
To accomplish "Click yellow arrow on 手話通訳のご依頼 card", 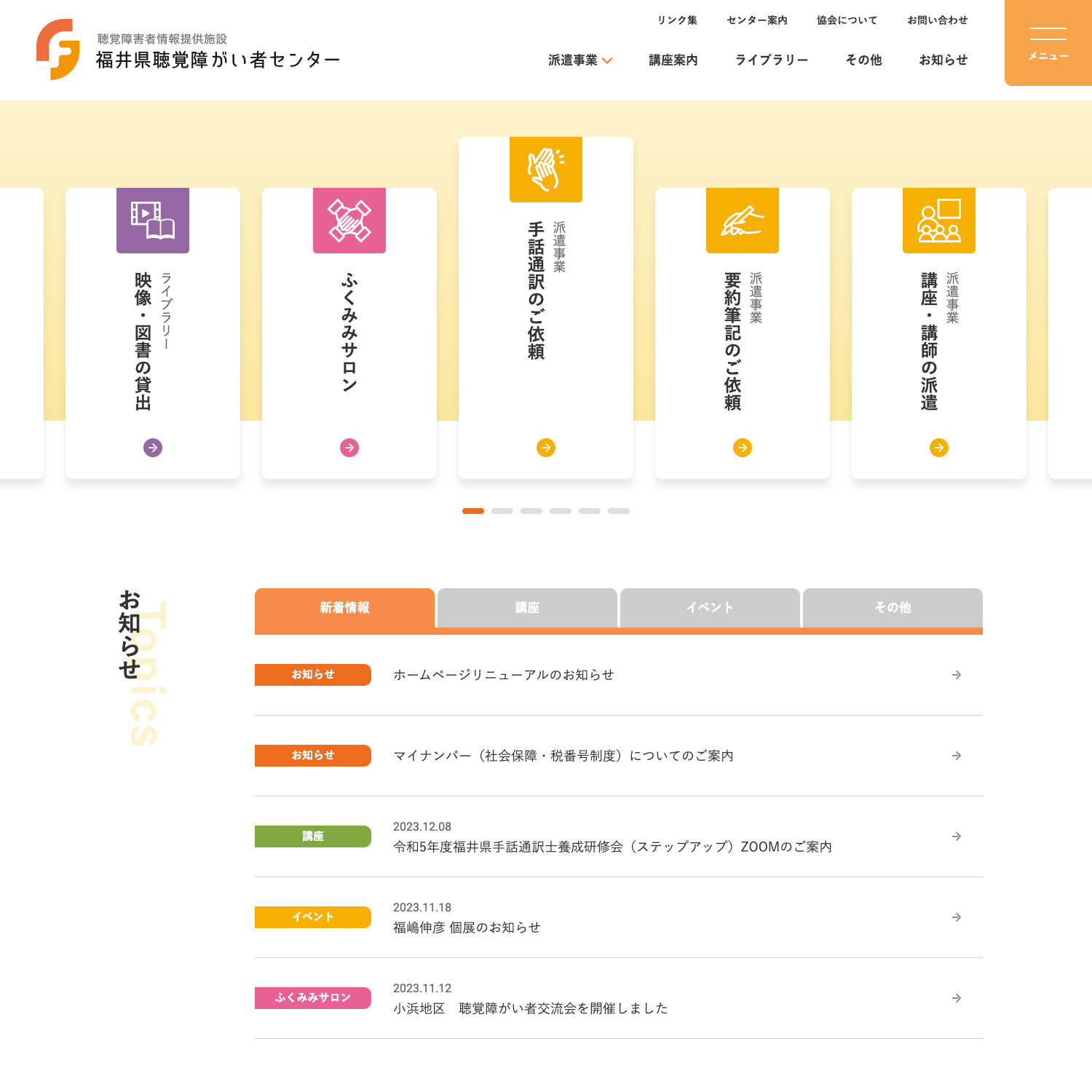I will pyautogui.click(x=546, y=448).
